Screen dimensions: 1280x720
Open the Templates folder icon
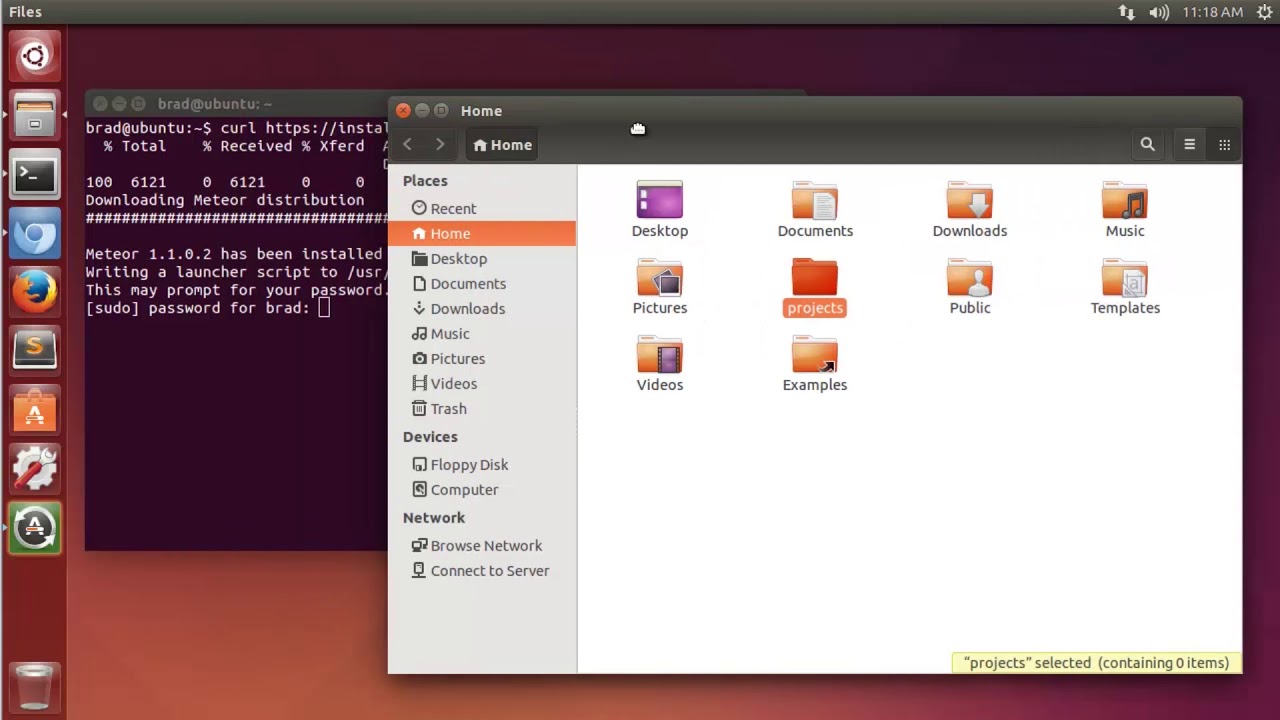(1125, 278)
